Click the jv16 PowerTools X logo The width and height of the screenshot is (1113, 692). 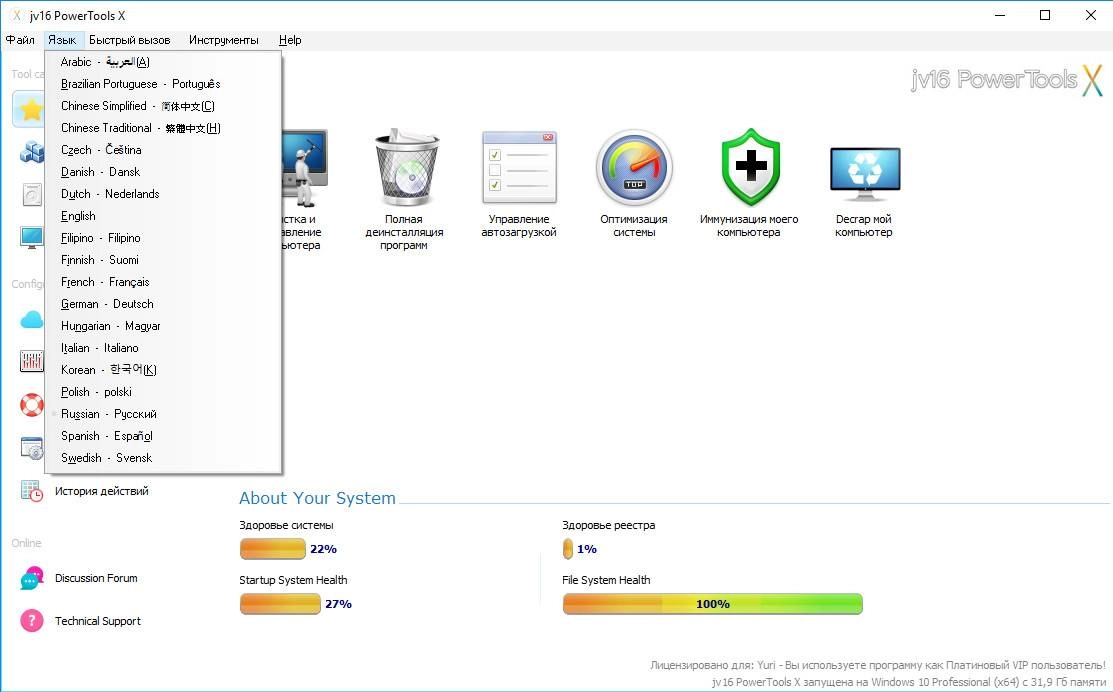click(x=1007, y=79)
